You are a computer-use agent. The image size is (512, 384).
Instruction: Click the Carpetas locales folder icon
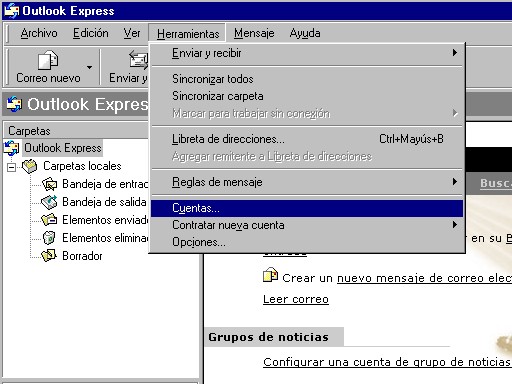click(30, 166)
